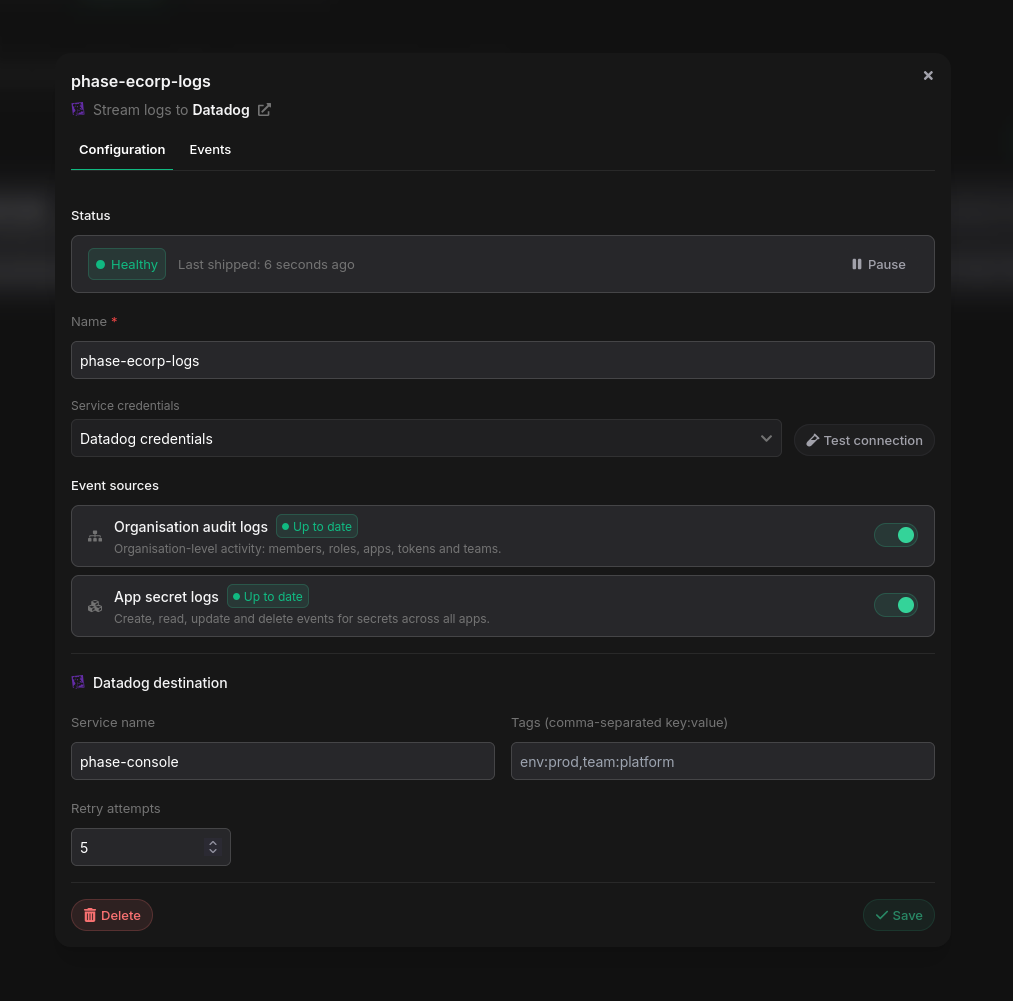Save the configuration changes
The width and height of the screenshot is (1013, 1001).
[x=899, y=915]
